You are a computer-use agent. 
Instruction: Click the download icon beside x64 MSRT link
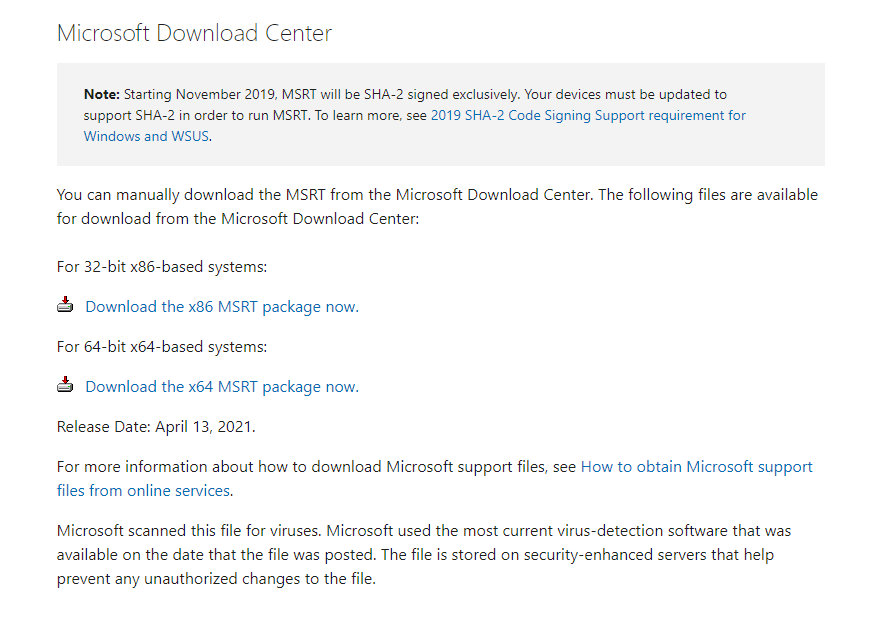65,385
